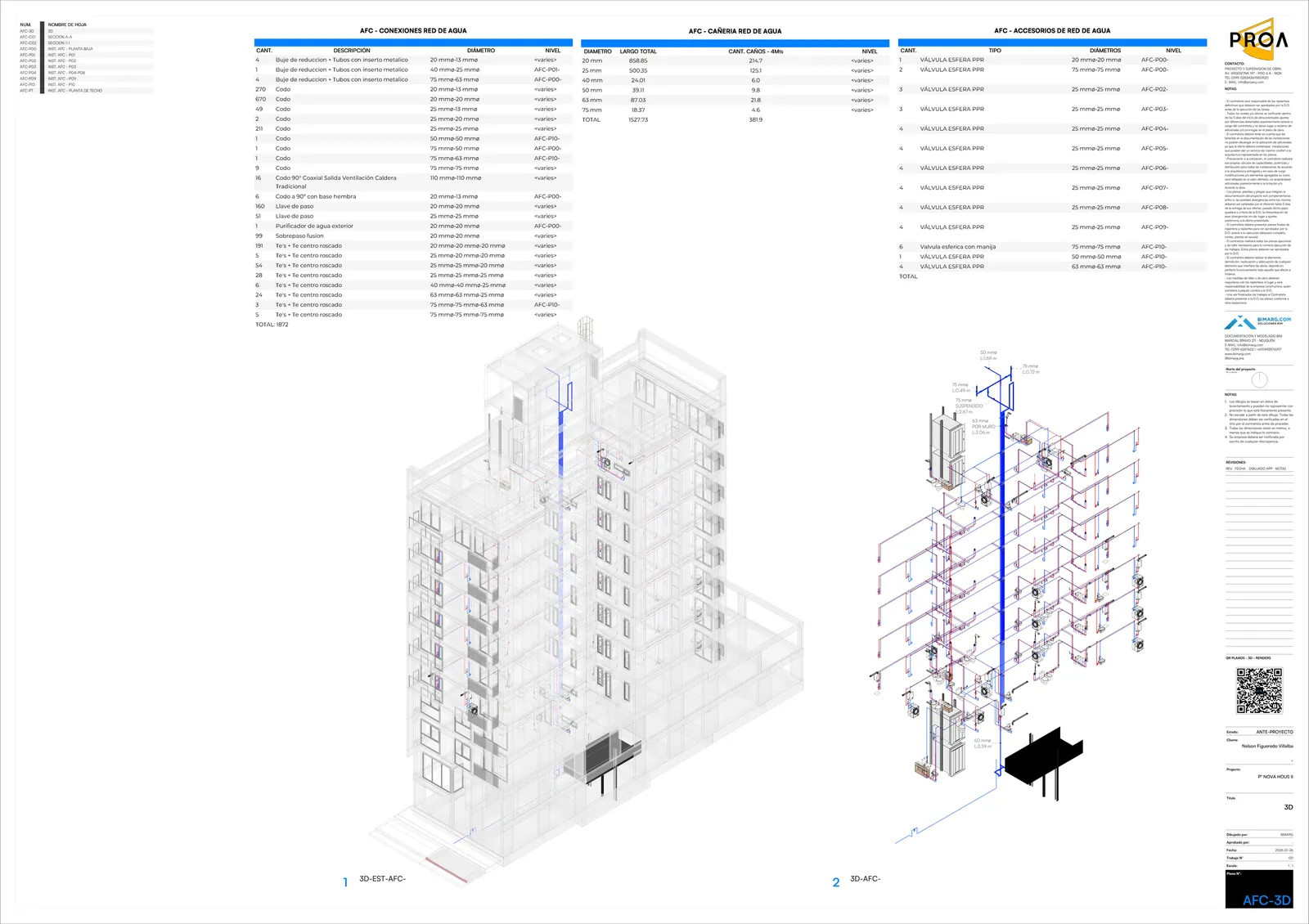Click the '50 mmø L:0.59 m' pipe annotation
This screenshot has width=1309, height=924.
point(983,743)
